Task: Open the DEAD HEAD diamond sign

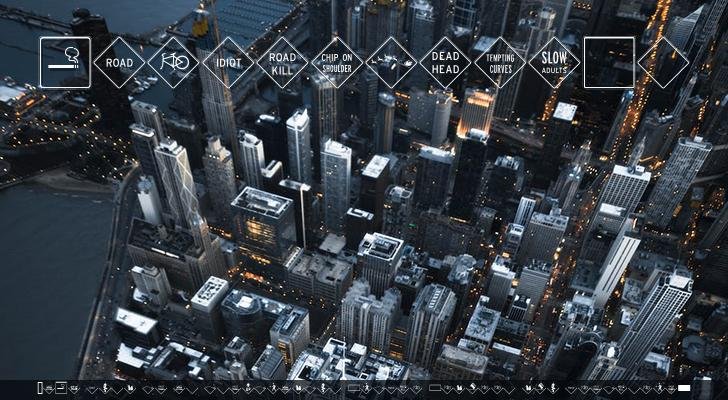Action: coord(445,62)
